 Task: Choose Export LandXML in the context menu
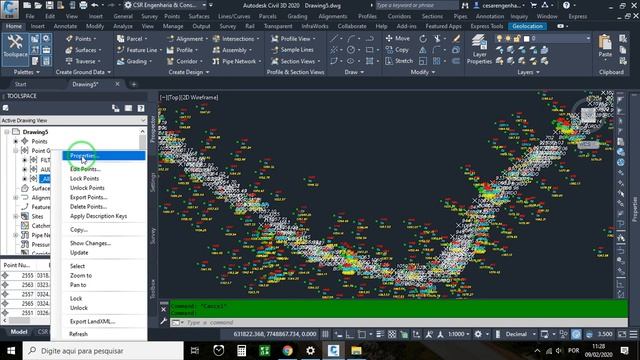pos(92,321)
